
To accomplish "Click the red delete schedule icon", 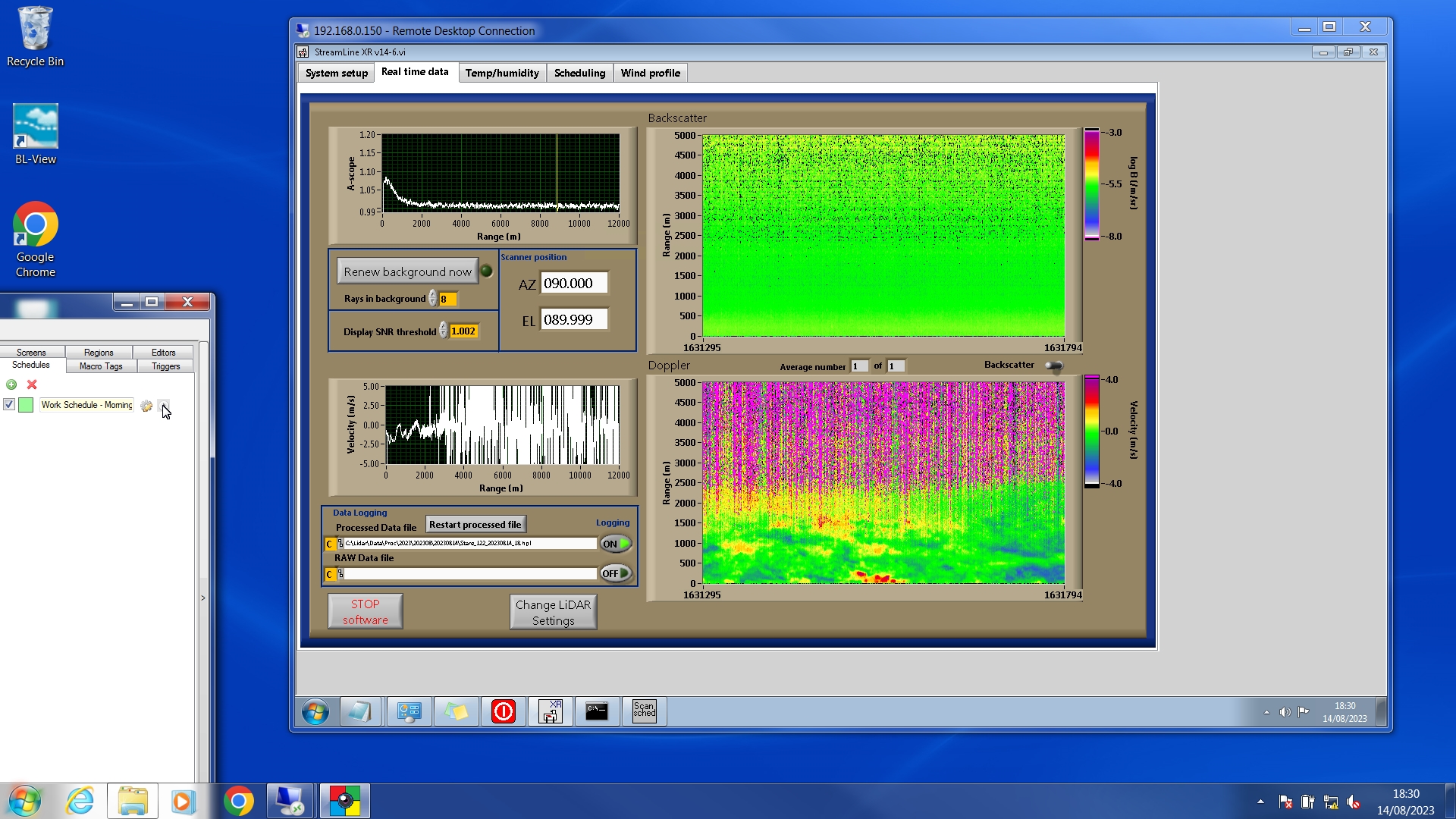I will tap(32, 384).
